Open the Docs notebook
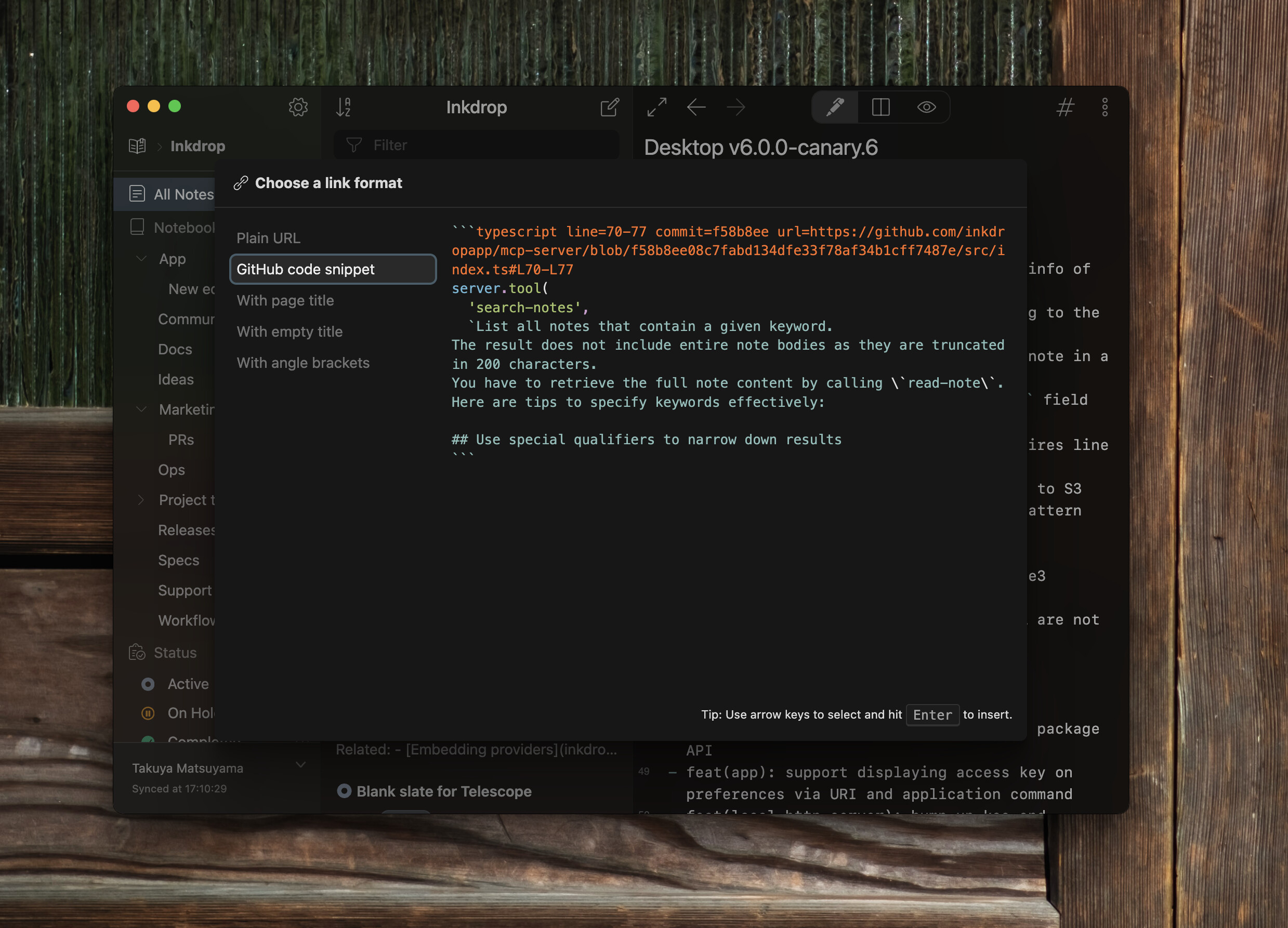Viewport: 1288px width, 928px height. pyautogui.click(x=175, y=349)
